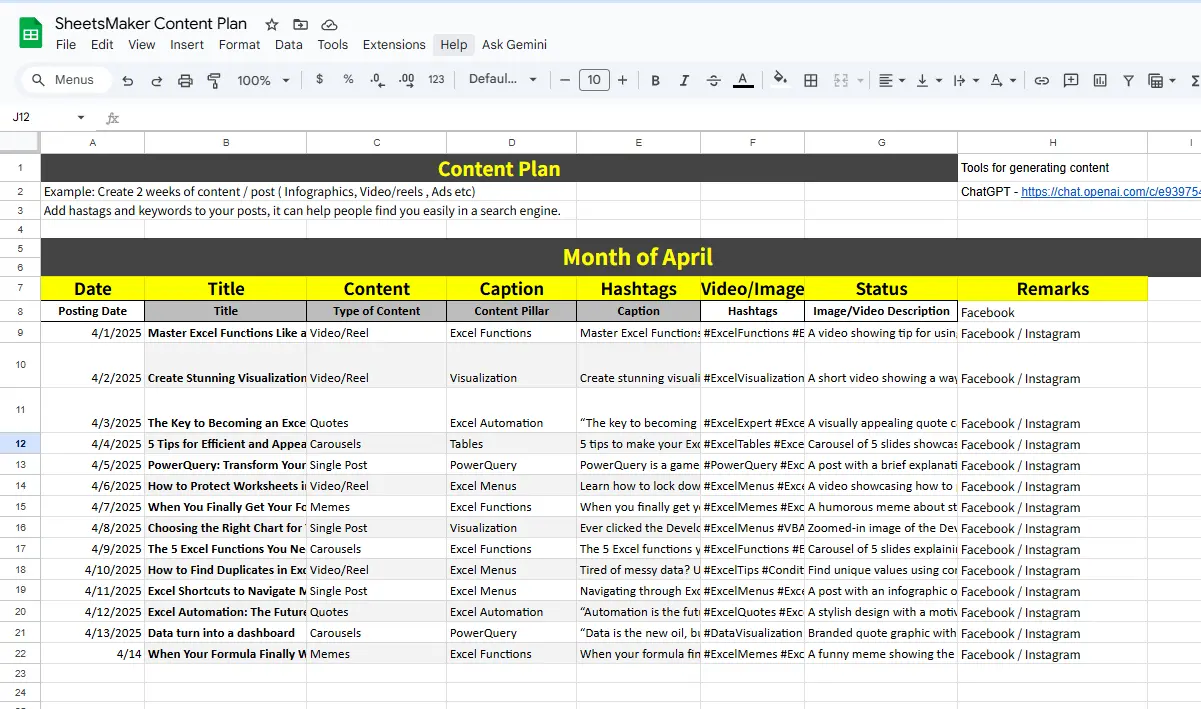
Task: Select the paint format tool
Action: 213,80
